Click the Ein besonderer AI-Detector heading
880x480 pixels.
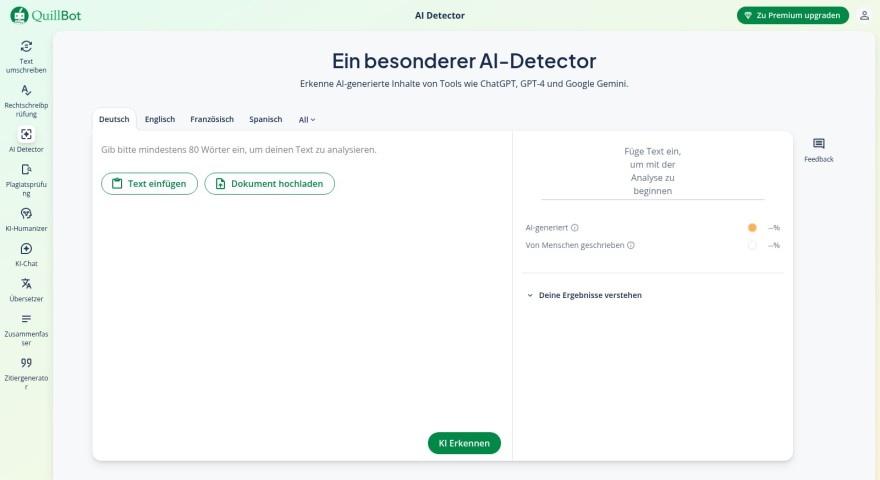coord(464,61)
